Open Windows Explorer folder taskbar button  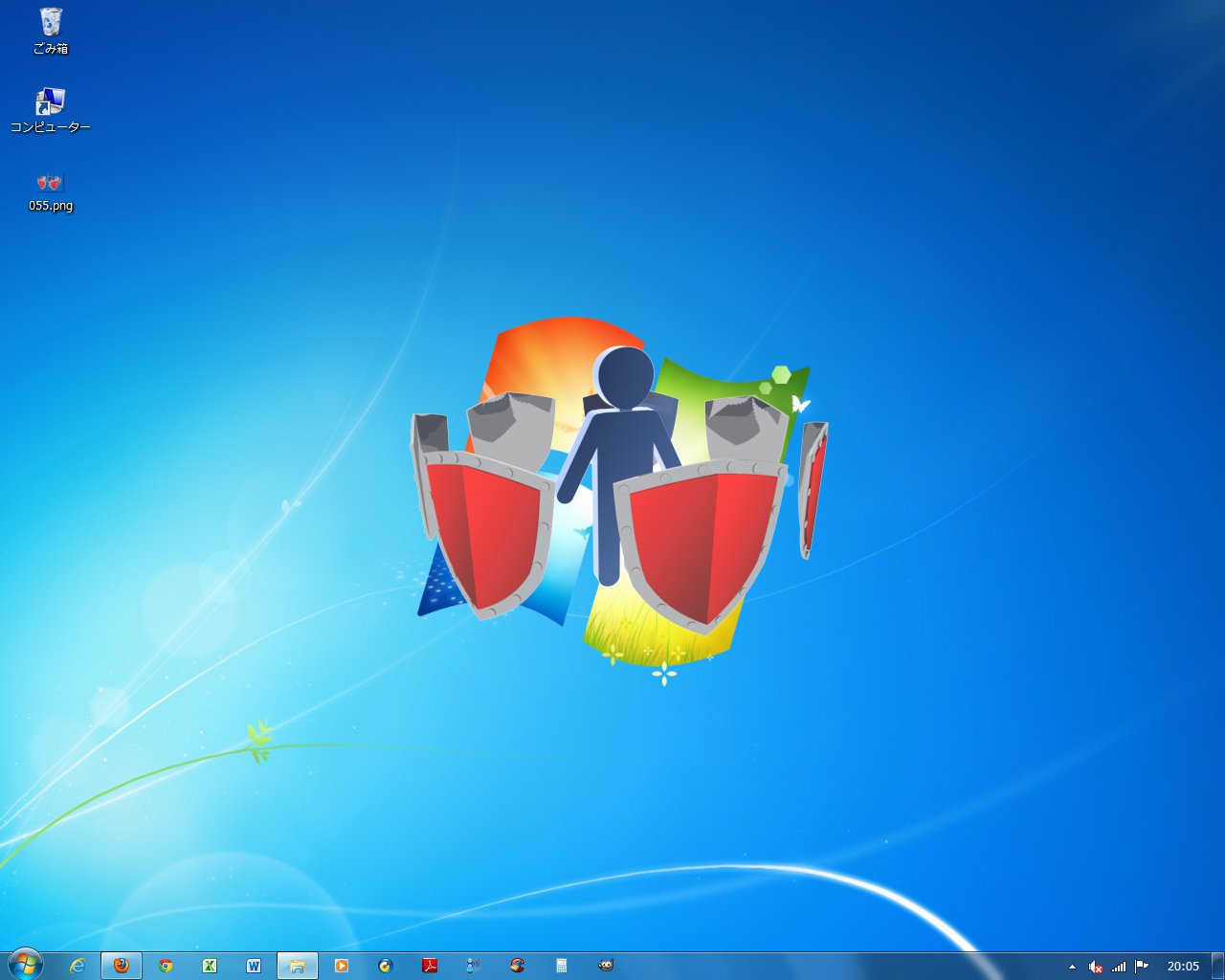(298, 966)
